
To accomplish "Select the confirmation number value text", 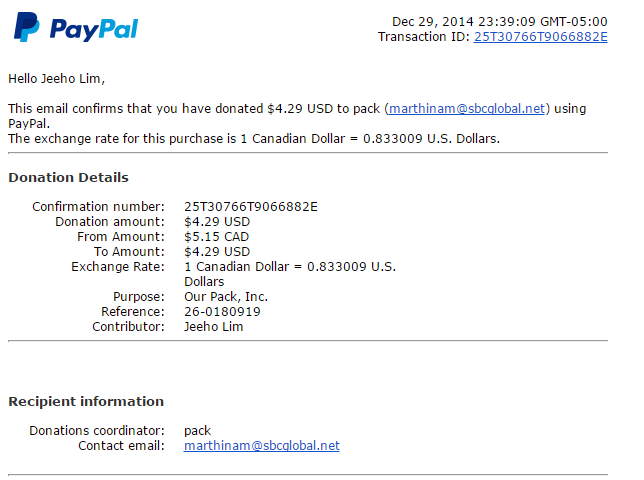I will pyautogui.click(x=251, y=207).
